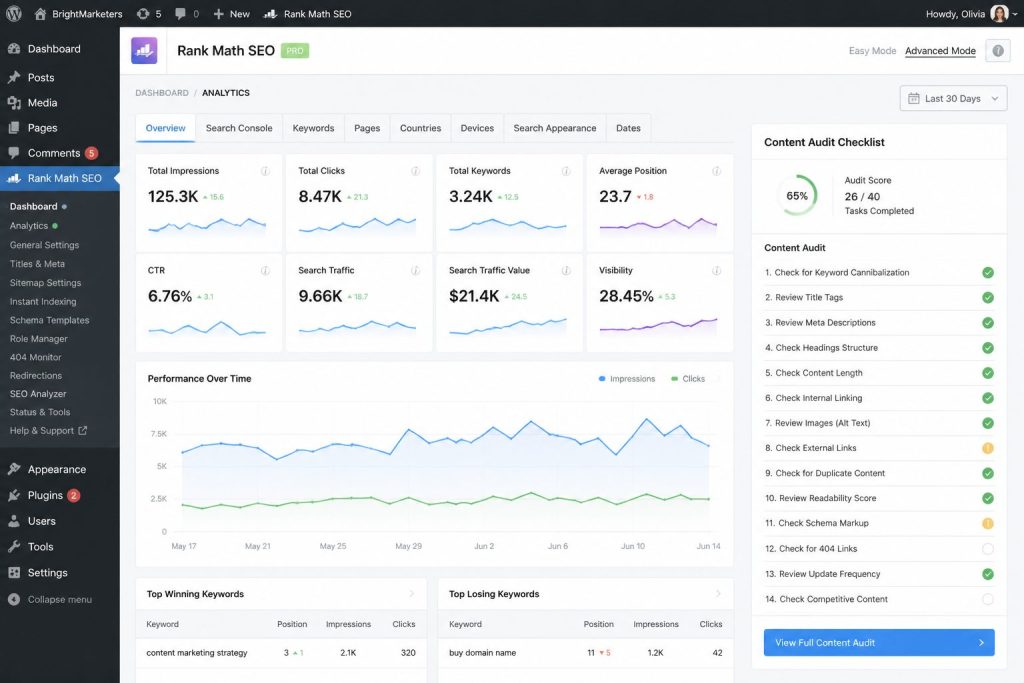The width and height of the screenshot is (1024, 683).
Task: Open SEO Analyzer in the sidebar
Action: point(38,394)
